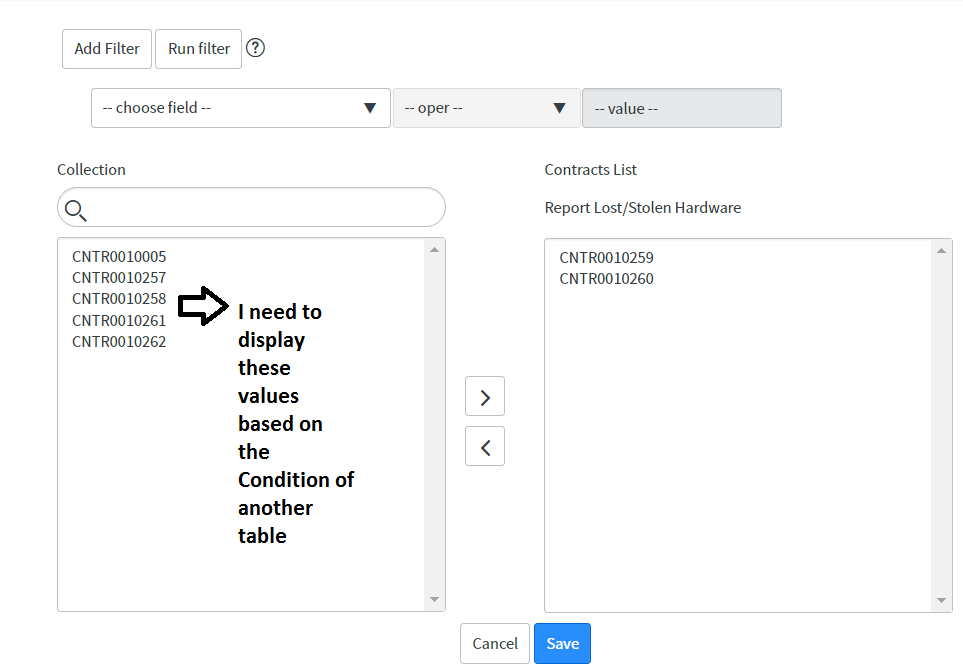
Task: Move selection right with the > arrow
Action: tap(485, 397)
